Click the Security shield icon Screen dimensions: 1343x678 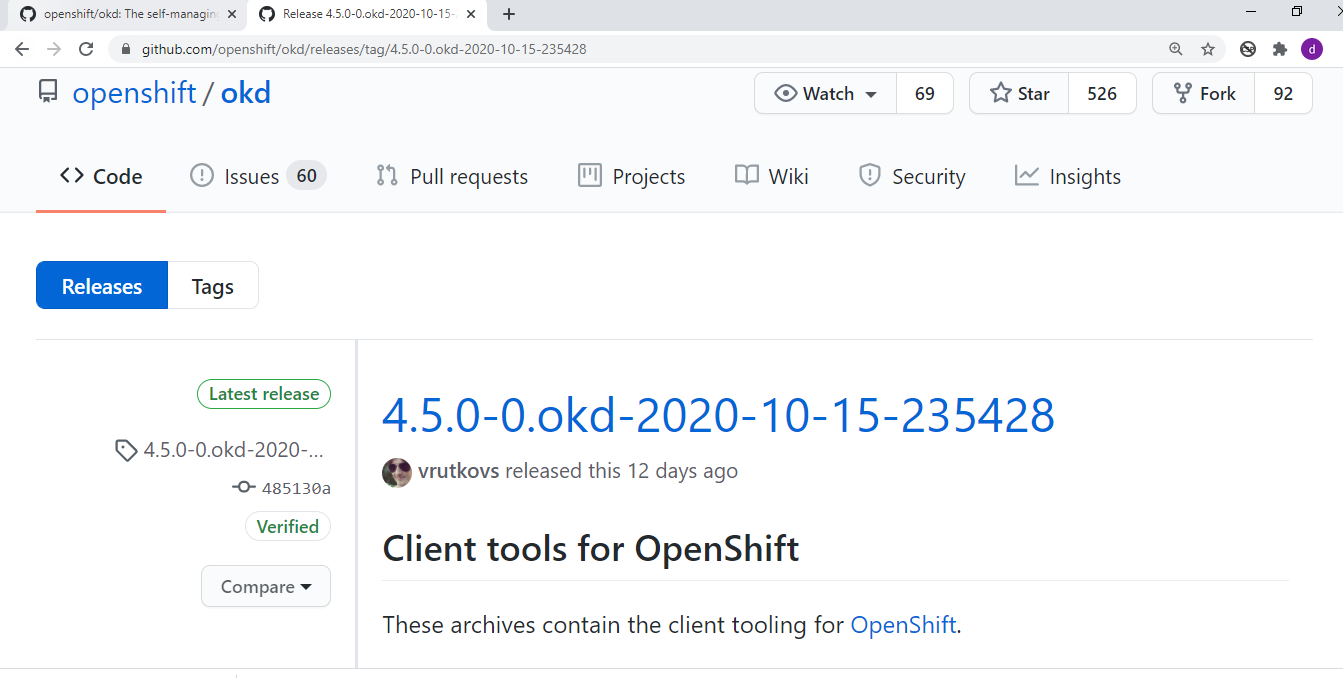click(870, 176)
